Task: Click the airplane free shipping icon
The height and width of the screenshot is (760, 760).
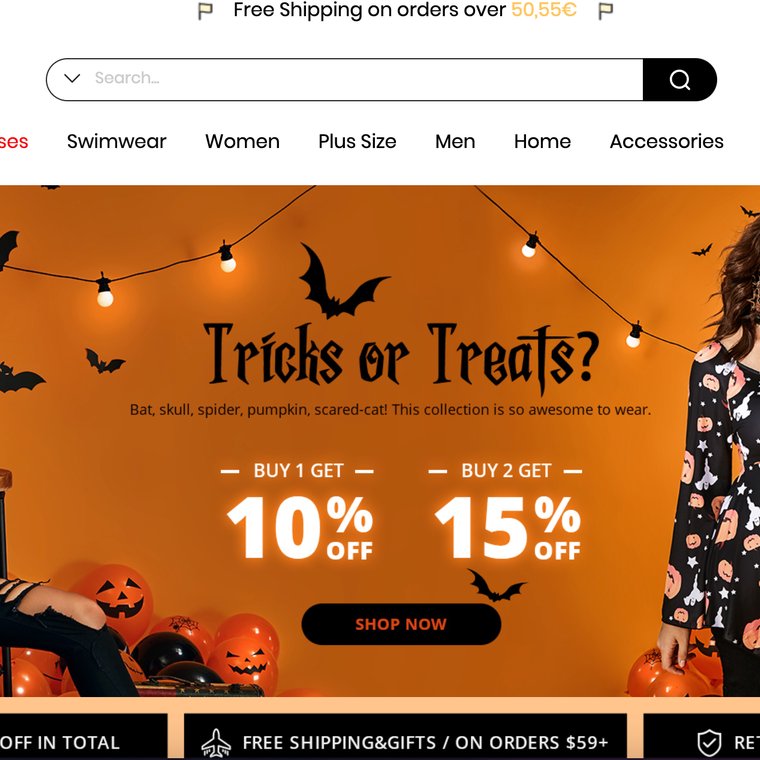Action: (216, 743)
